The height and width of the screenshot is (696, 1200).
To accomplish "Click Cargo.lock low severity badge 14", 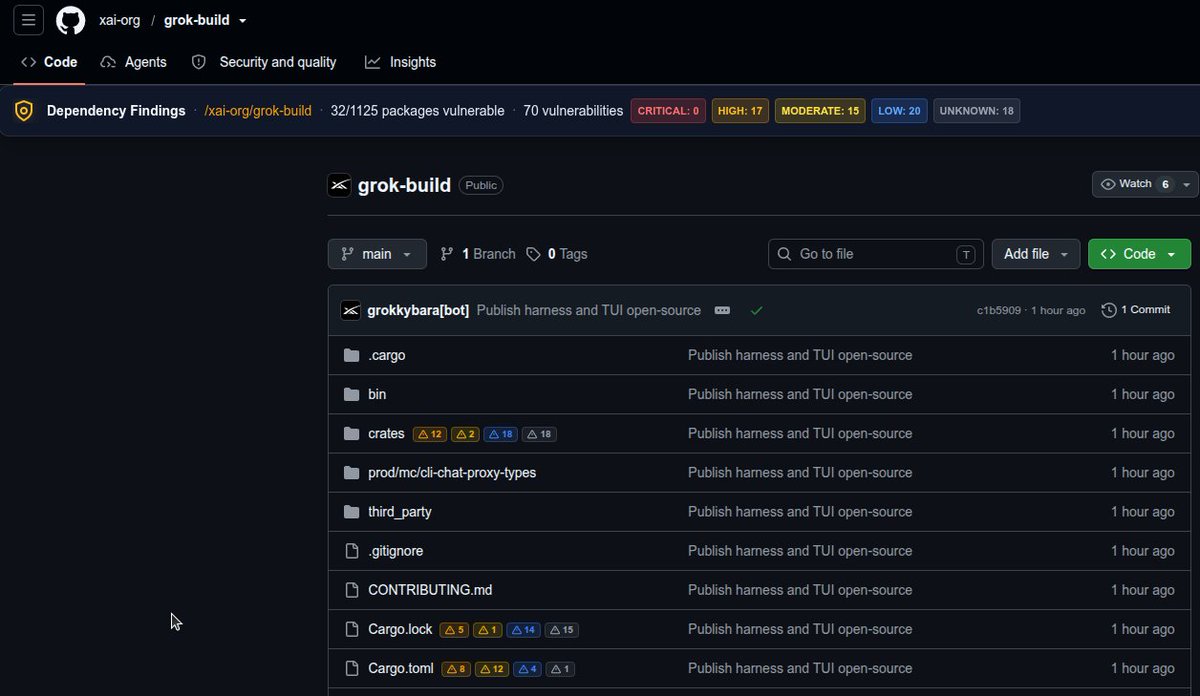I will coord(523,630).
